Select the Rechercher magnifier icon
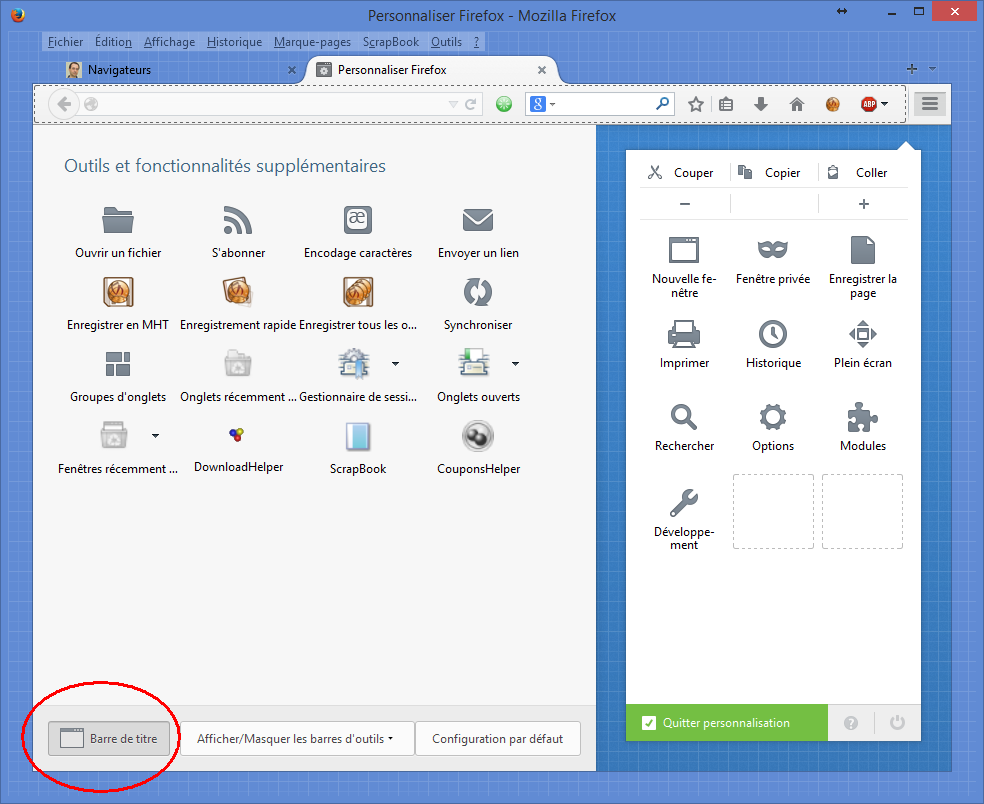The height and width of the screenshot is (804, 984). [x=683, y=417]
